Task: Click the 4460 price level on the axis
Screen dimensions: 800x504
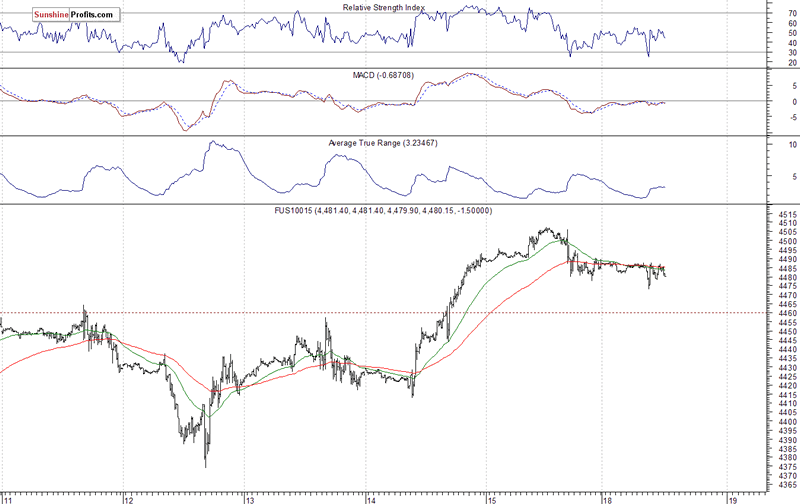Action: pos(788,313)
